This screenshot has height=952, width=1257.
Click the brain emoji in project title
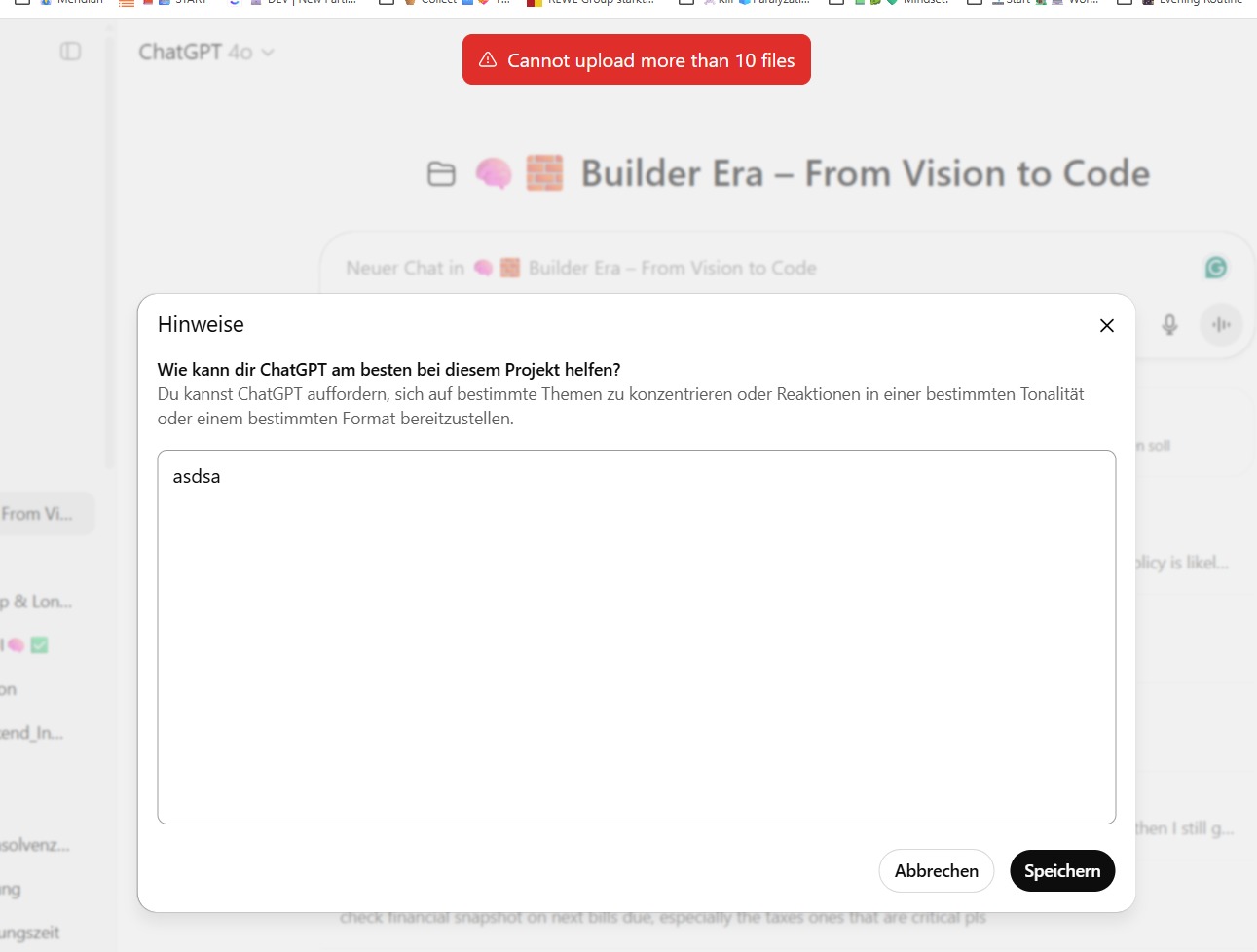tap(494, 174)
